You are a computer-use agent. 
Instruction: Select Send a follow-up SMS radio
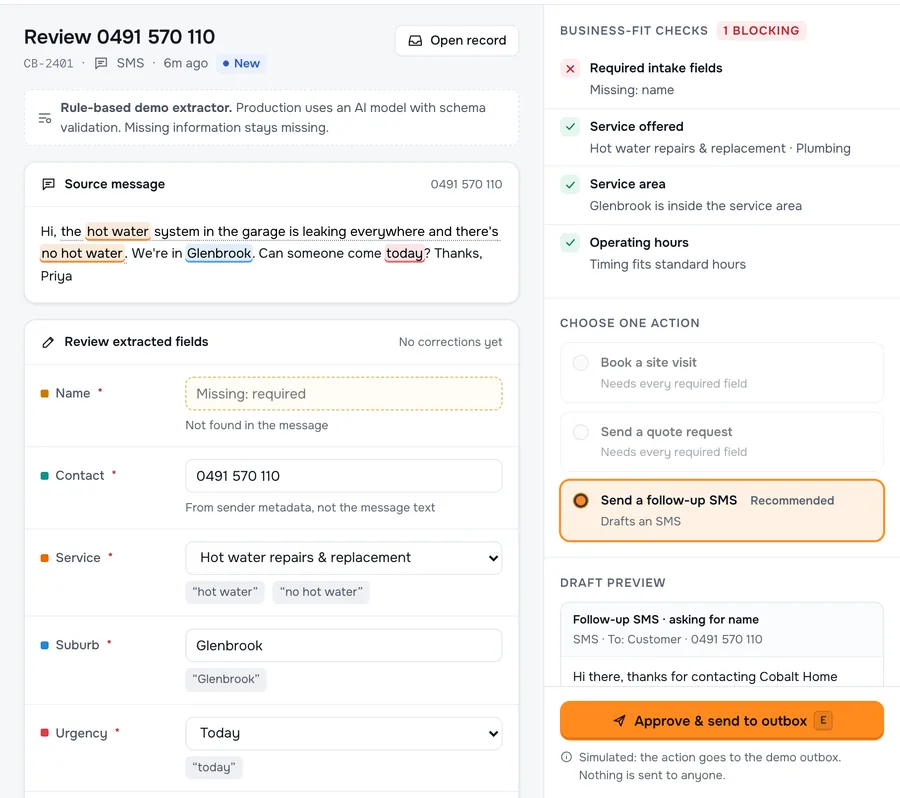click(581, 501)
